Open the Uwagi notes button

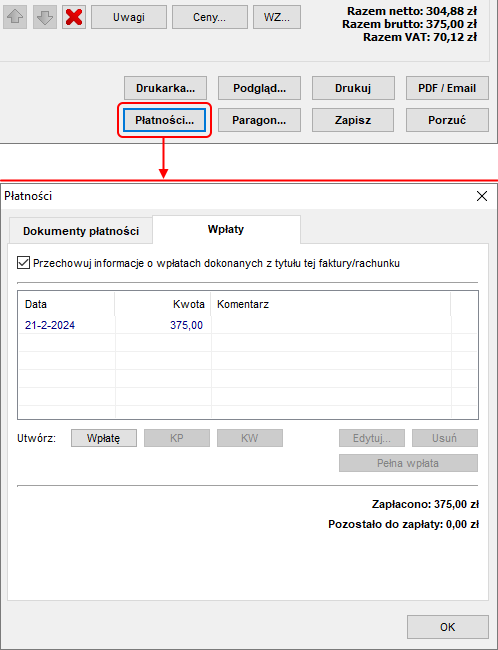coord(129,17)
